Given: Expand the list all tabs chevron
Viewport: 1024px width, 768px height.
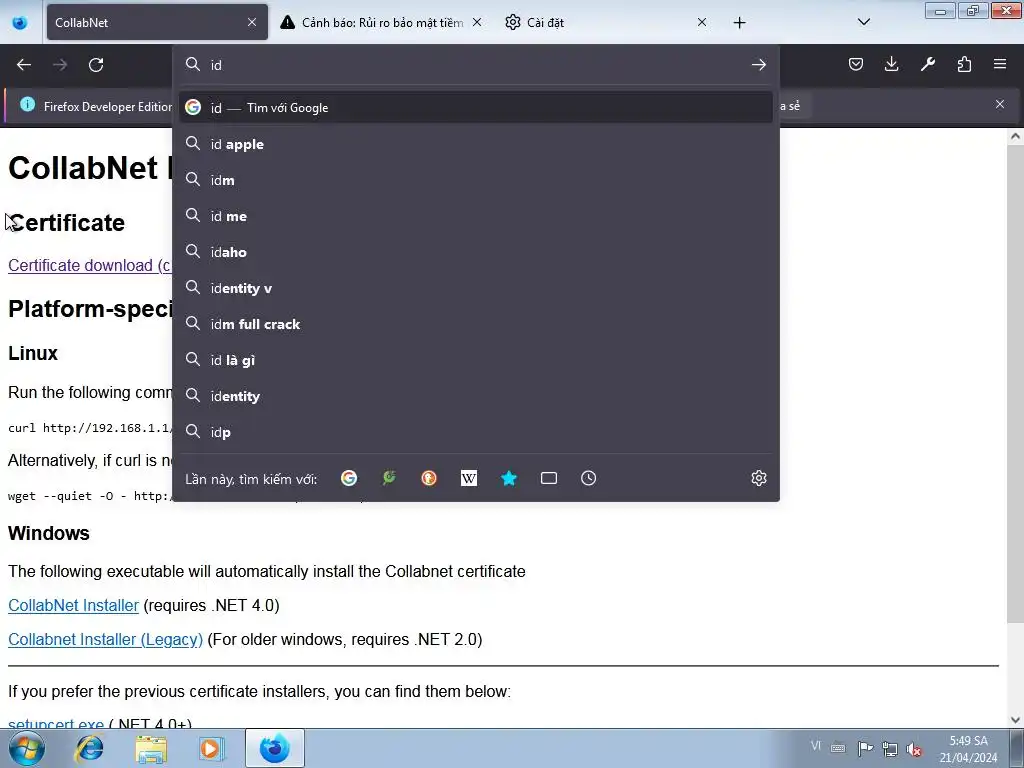Looking at the screenshot, I should click(x=863, y=22).
